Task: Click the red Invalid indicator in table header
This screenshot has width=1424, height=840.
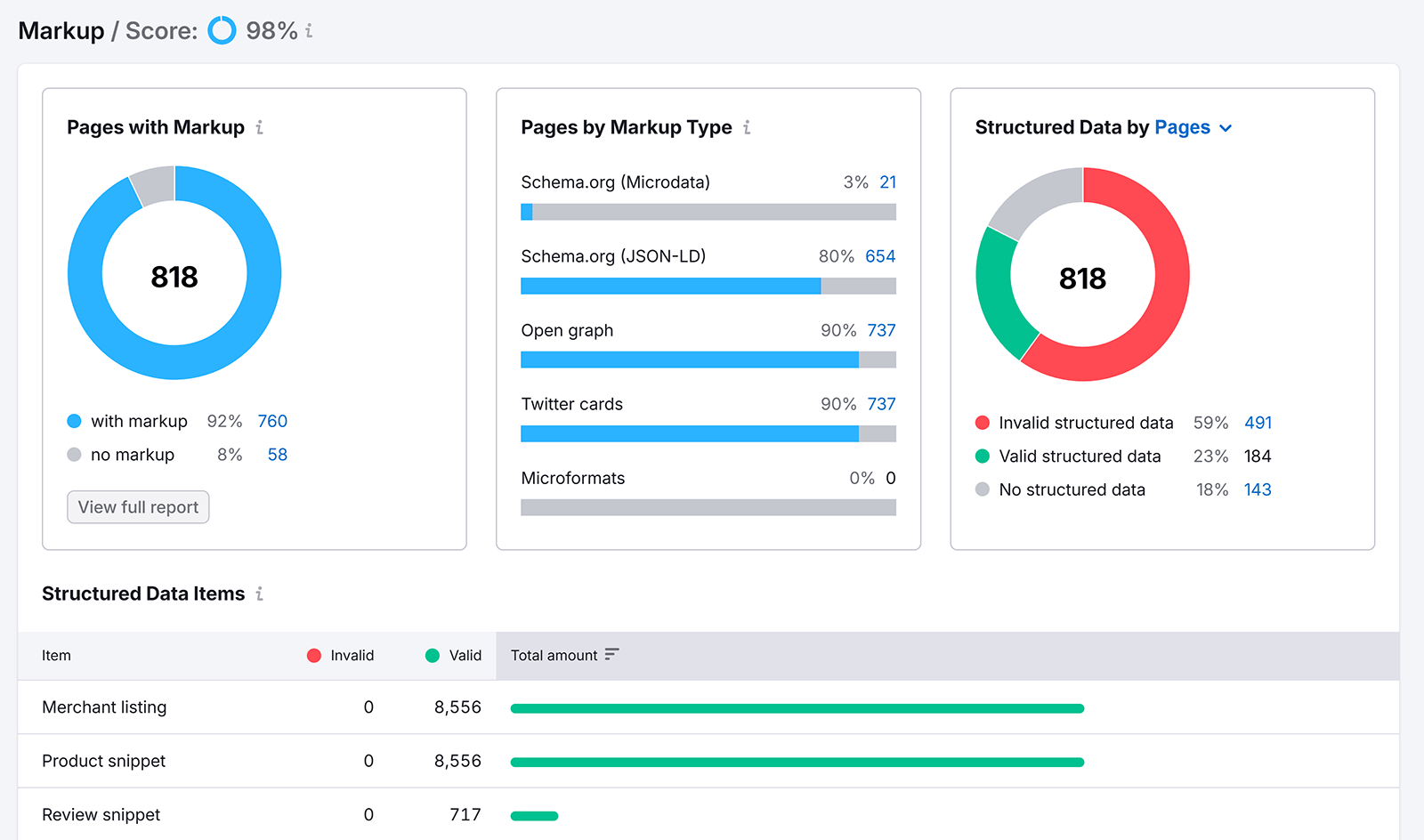Action: 314,655
